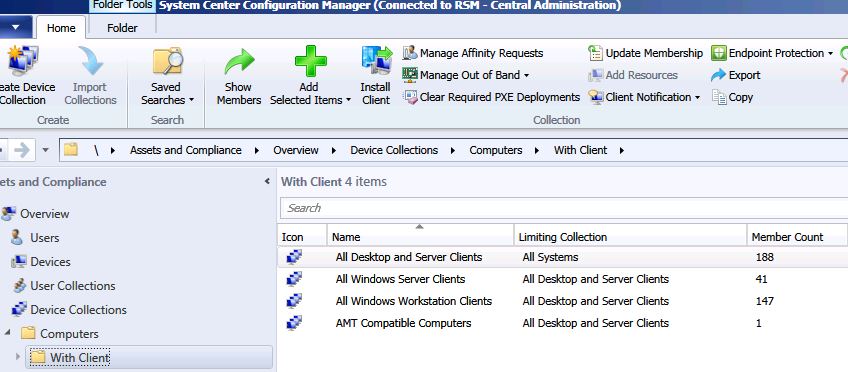
Task: Select User Collections in navigation tree
Action: (x=72, y=285)
